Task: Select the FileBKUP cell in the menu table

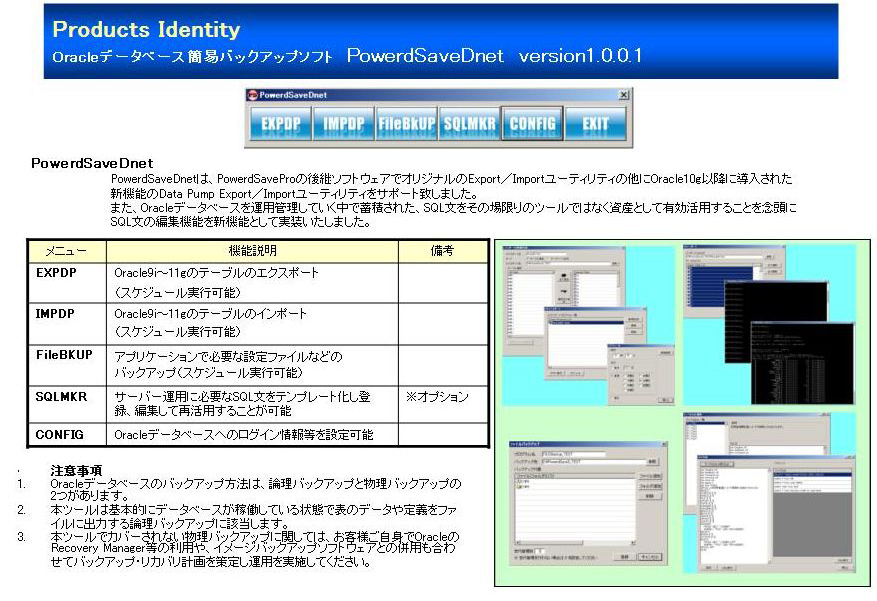Action: coord(67,365)
